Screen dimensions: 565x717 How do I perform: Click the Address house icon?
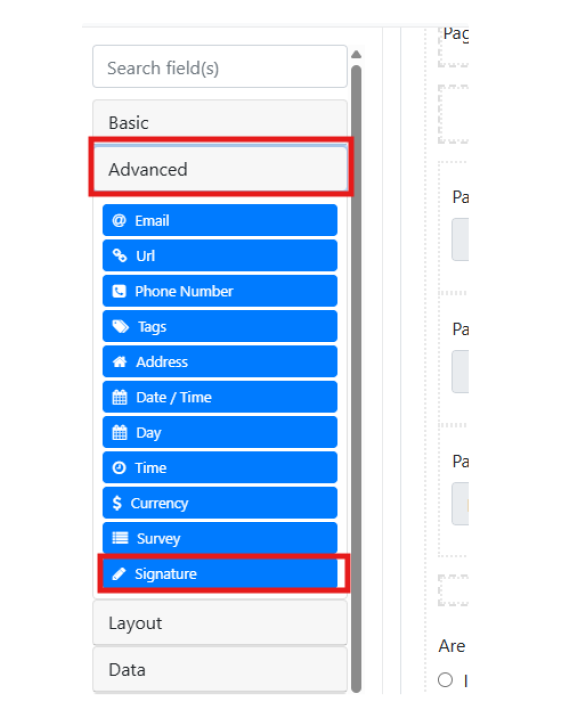click(x=120, y=362)
